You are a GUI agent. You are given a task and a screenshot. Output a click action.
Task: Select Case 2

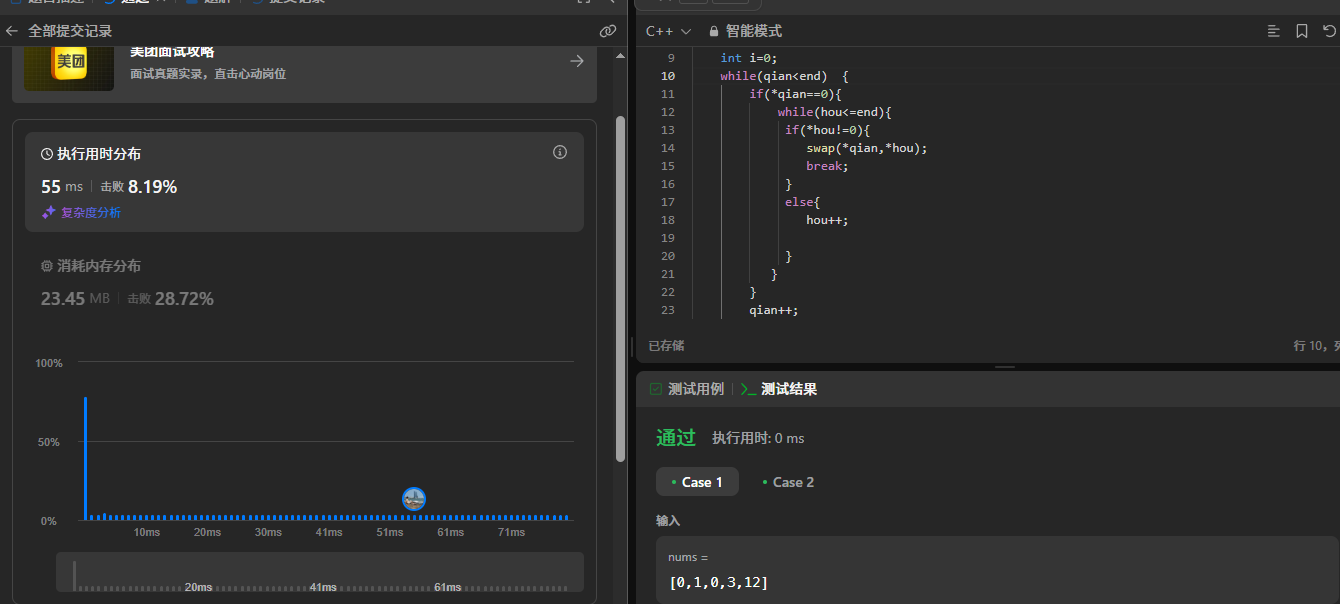tap(788, 482)
